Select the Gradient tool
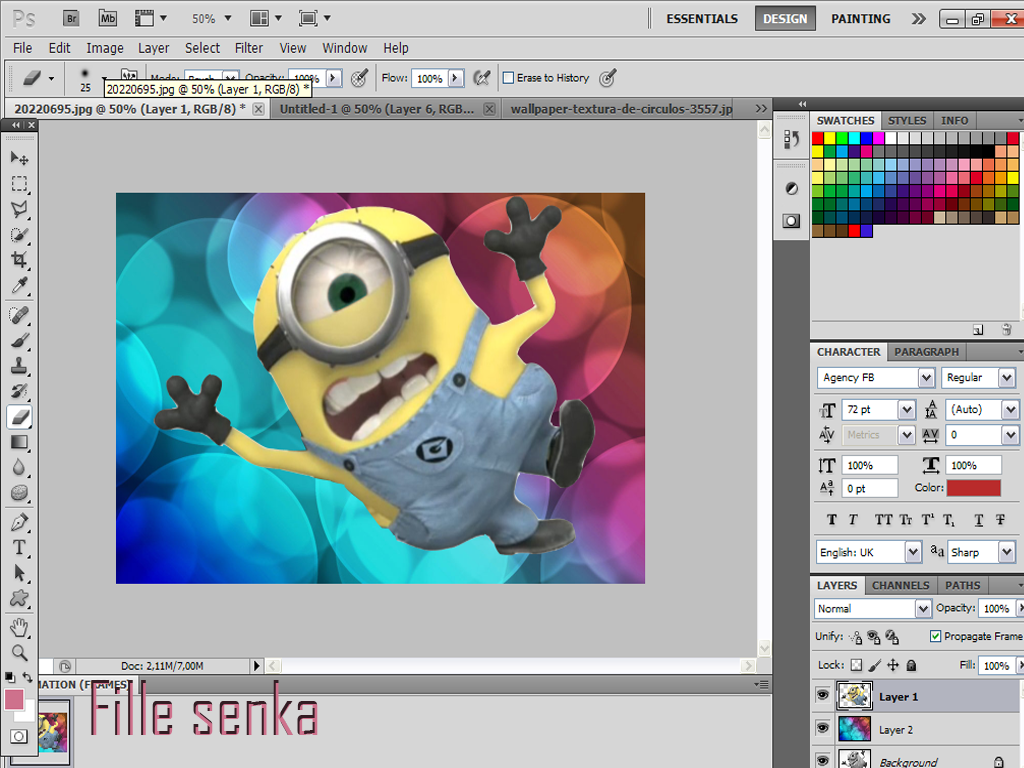This screenshot has width=1024, height=768. click(x=19, y=442)
